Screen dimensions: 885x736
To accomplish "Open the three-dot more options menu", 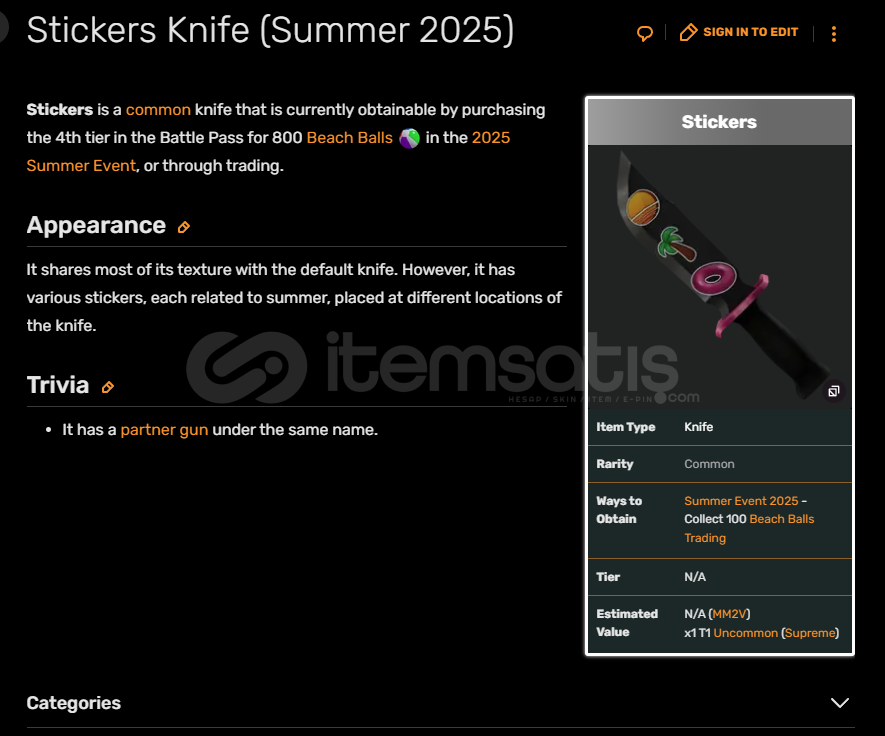I will [x=834, y=34].
